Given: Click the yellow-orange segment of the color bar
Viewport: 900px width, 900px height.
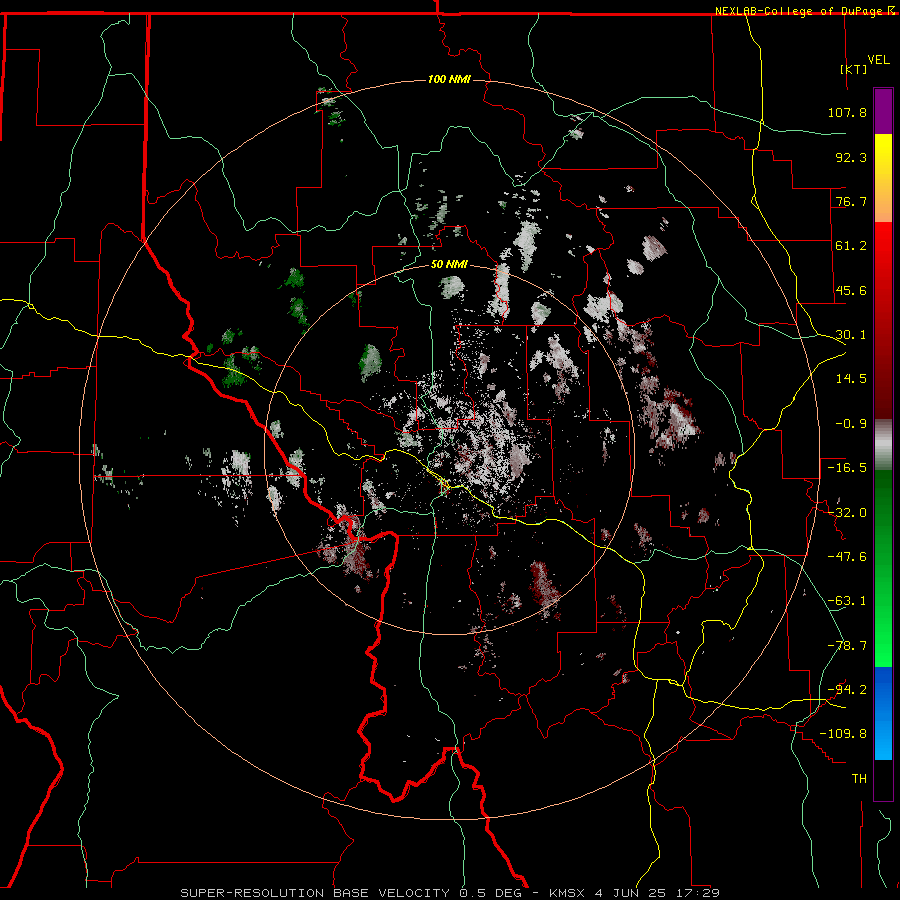Looking at the screenshot, I should pos(883,178).
